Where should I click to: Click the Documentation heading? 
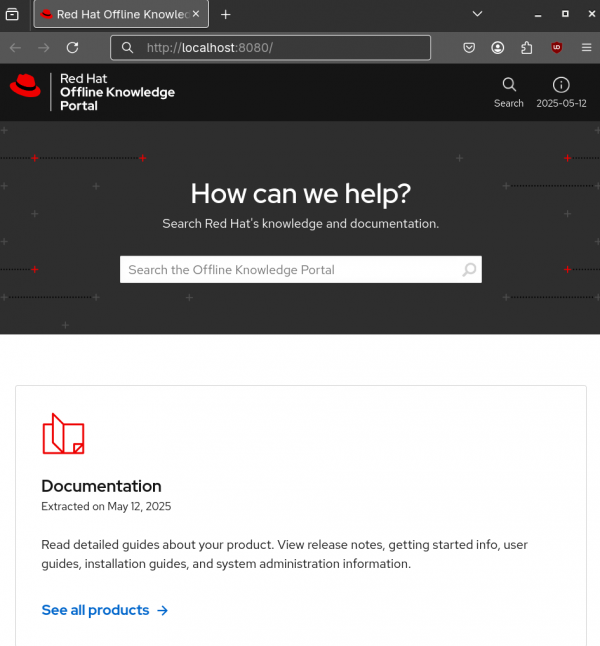(x=101, y=486)
